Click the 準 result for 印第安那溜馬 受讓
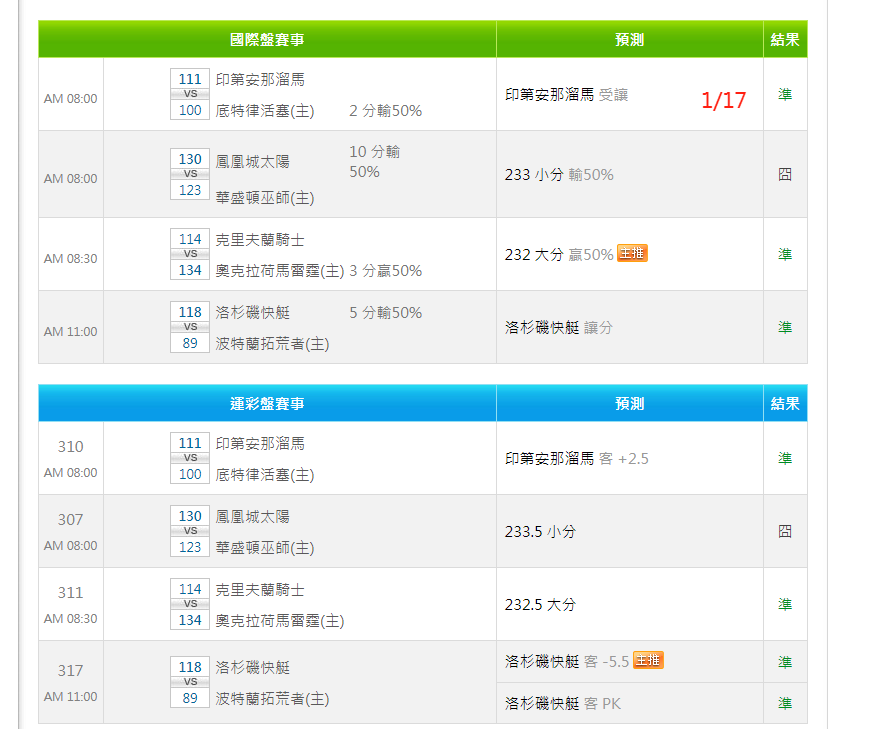Image resolution: width=891 pixels, height=729 pixels. point(785,94)
